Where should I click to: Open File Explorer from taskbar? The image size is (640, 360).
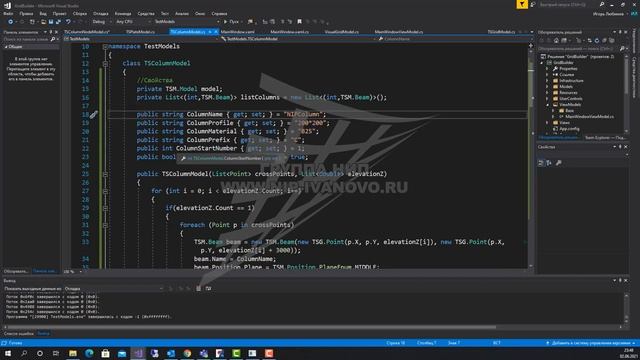(73, 353)
